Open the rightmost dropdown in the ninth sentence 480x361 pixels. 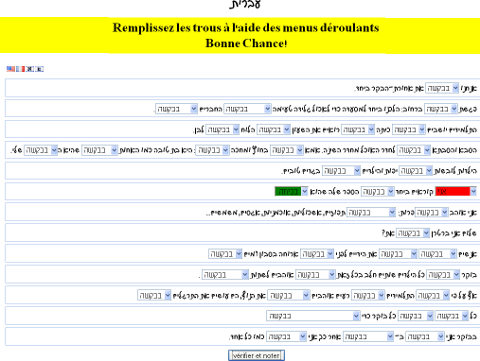point(437,254)
